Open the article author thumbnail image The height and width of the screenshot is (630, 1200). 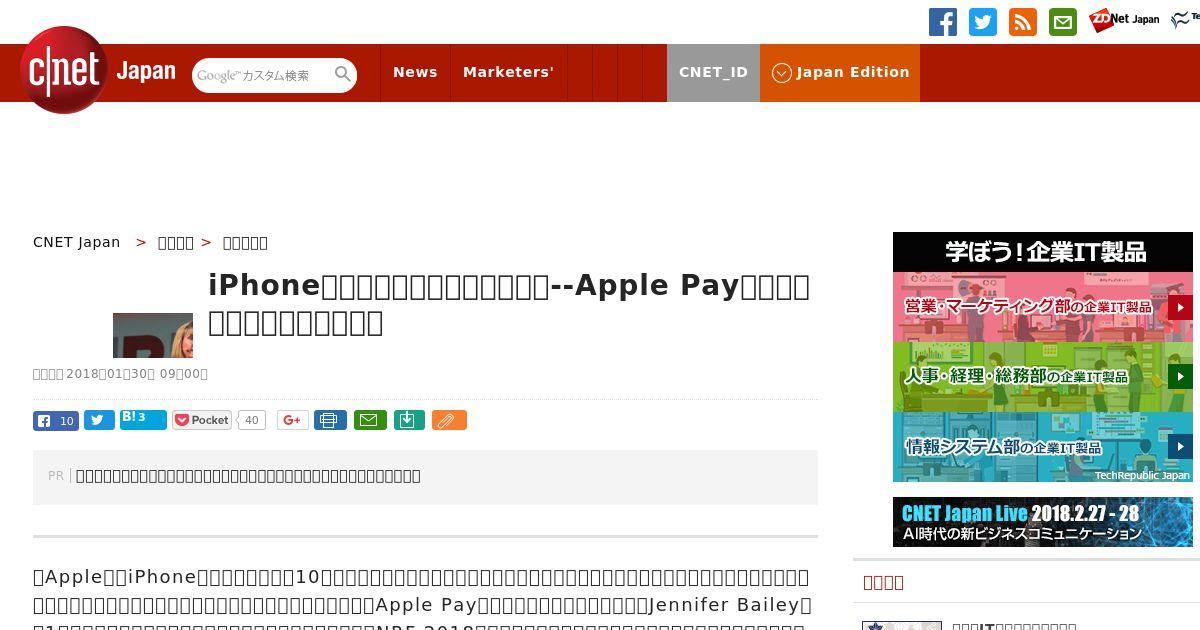(x=153, y=335)
